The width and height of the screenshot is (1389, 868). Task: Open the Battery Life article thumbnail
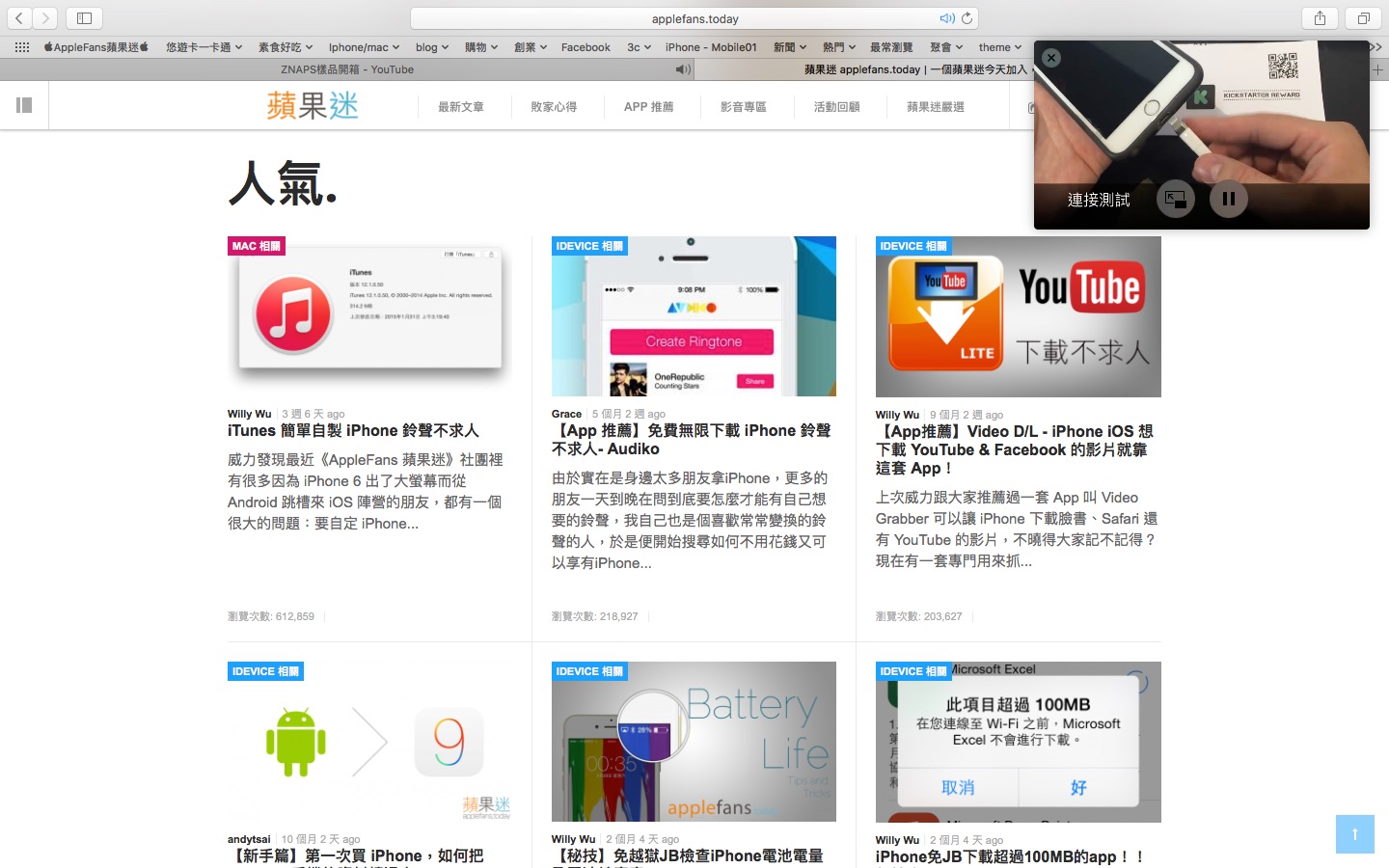pyautogui.click(x=694, y=742)
